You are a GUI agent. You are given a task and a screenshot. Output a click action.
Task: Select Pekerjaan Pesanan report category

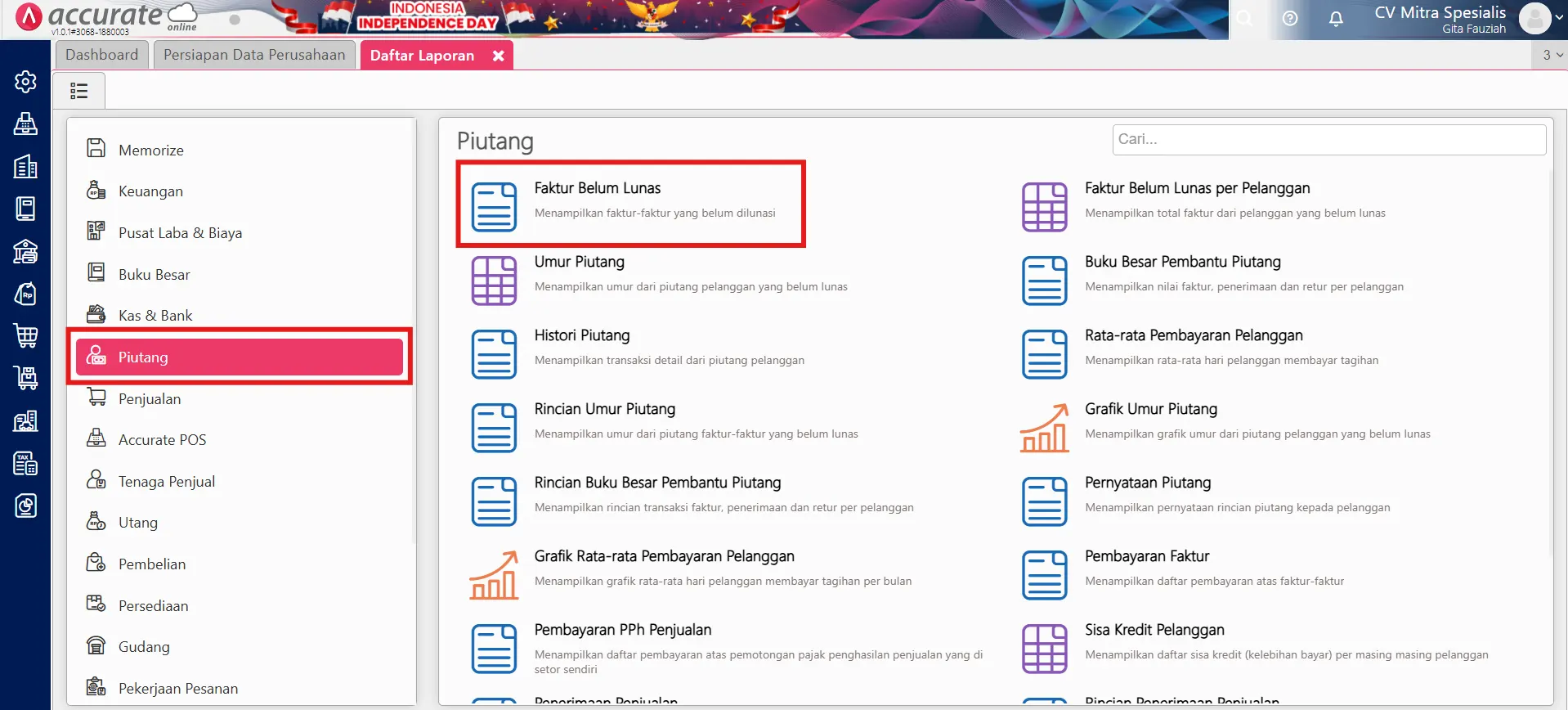click(241, 688)
